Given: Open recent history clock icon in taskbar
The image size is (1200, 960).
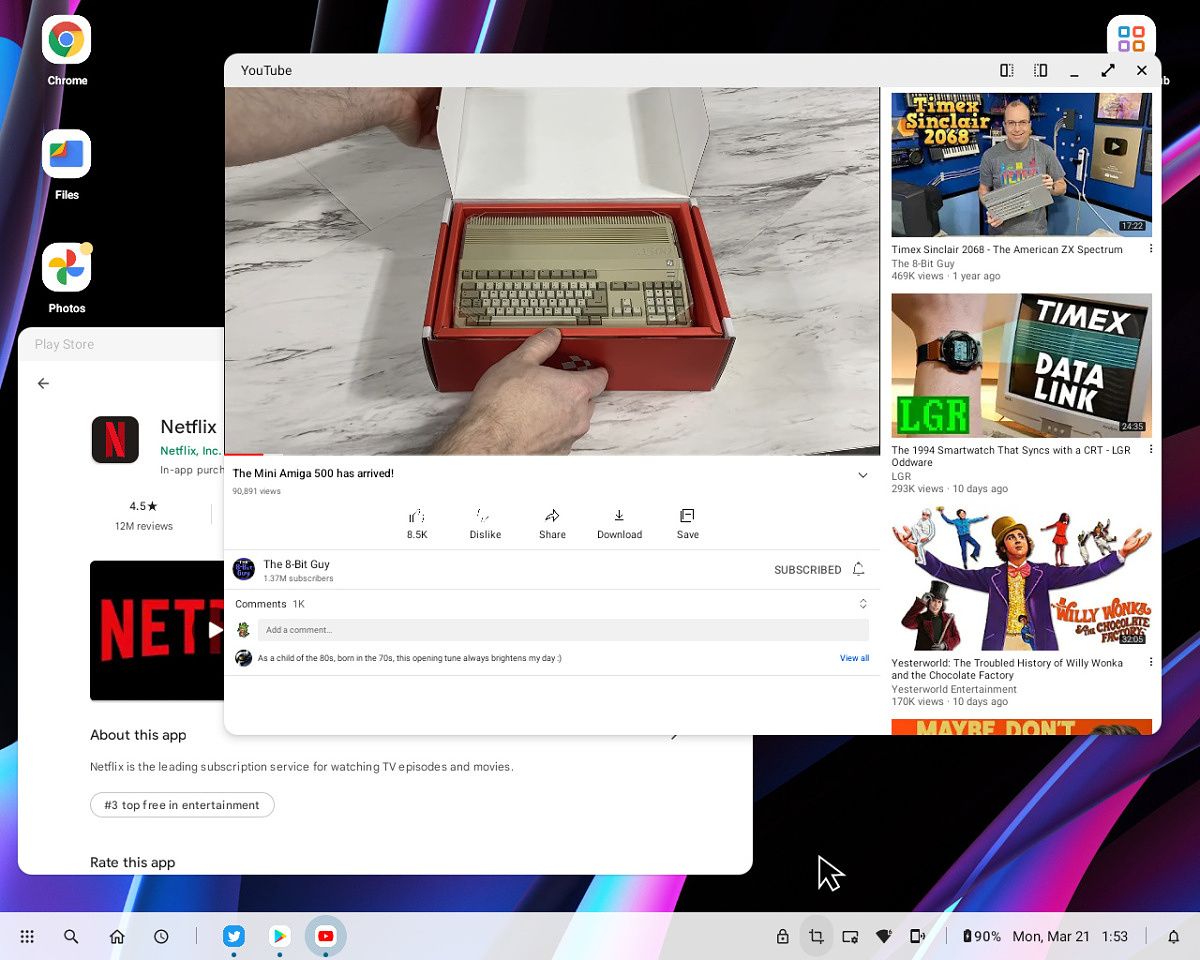Looking at the screenshot, I should [x=161, y=937].
